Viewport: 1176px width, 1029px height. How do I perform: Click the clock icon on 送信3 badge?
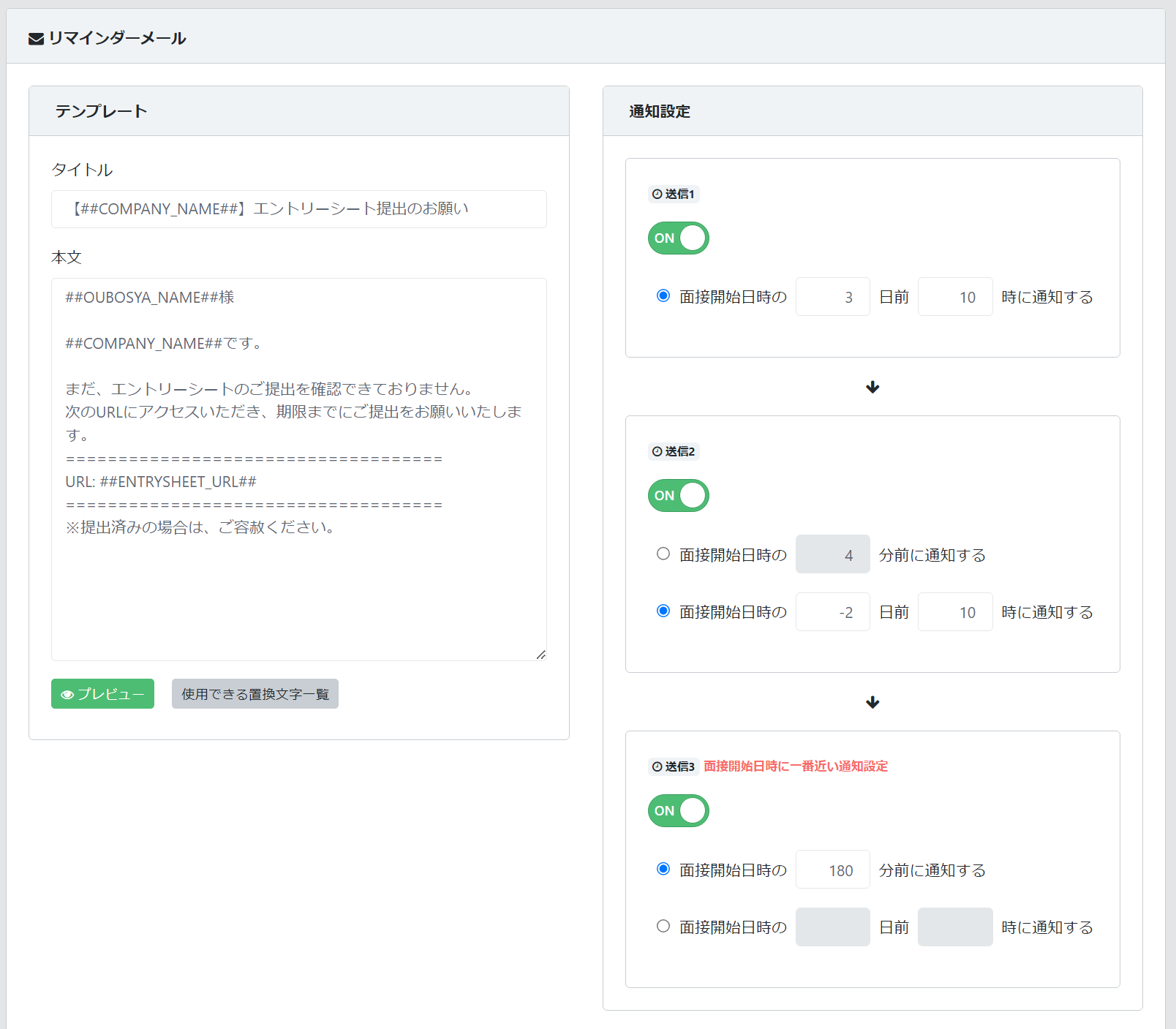657,766
